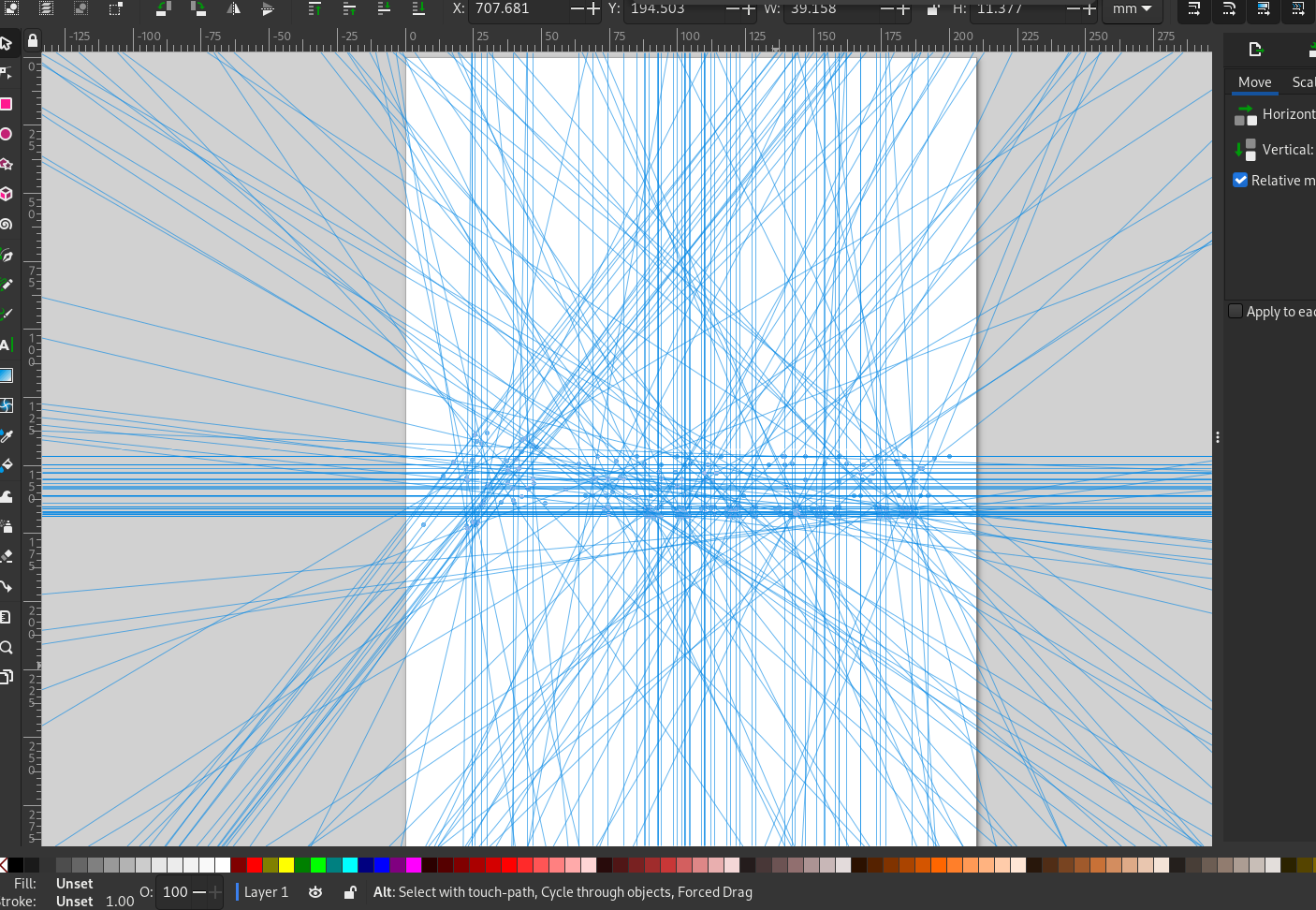Flip selection horizontally
Viewport: 1316px width, 910px height.
(x=233, y=8)
